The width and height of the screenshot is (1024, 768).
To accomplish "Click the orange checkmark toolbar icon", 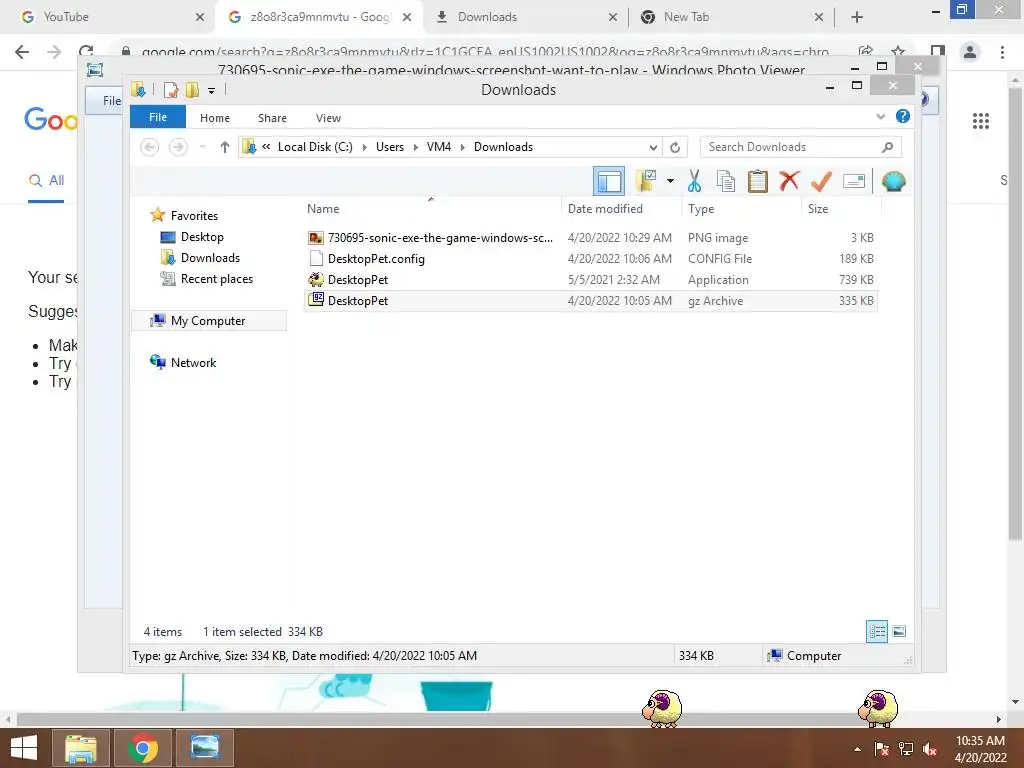I will point(821,181).
